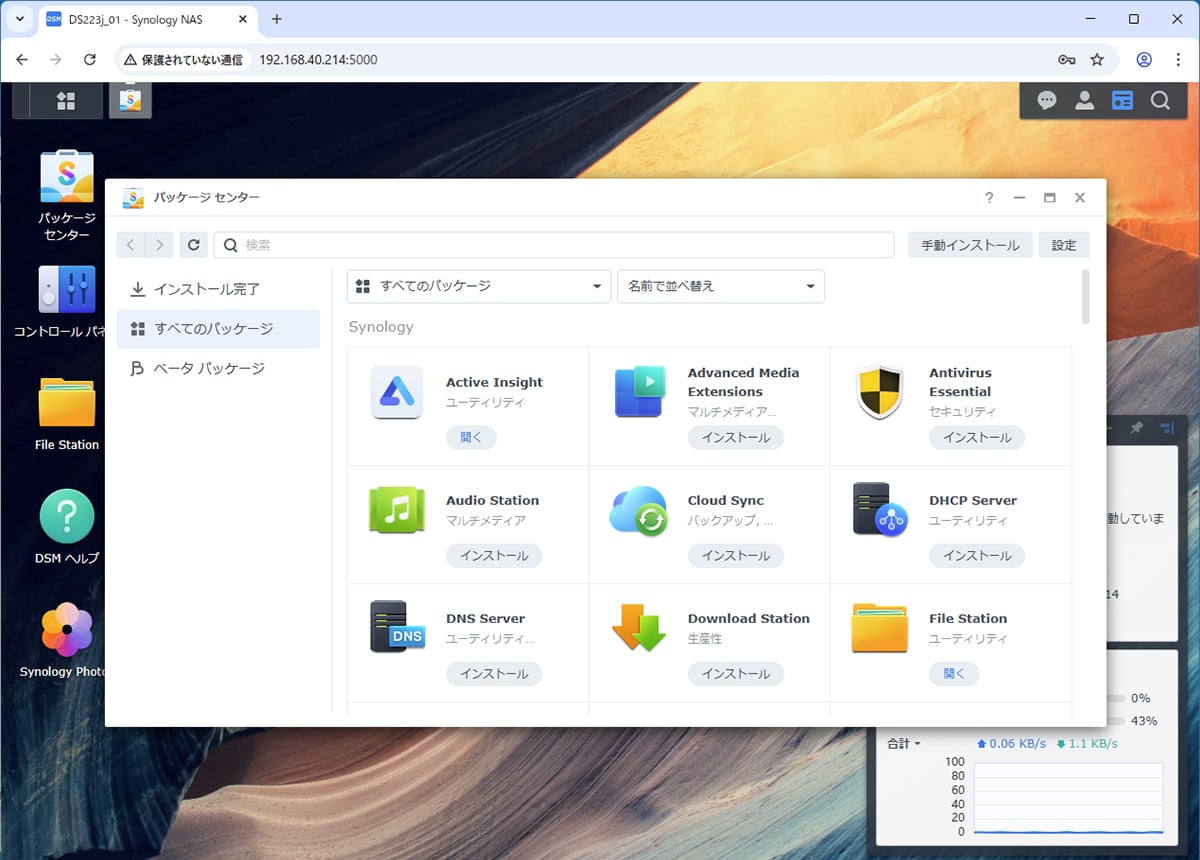
Task: Open the DSM main menu grid icon
Action: coord(66,100)
